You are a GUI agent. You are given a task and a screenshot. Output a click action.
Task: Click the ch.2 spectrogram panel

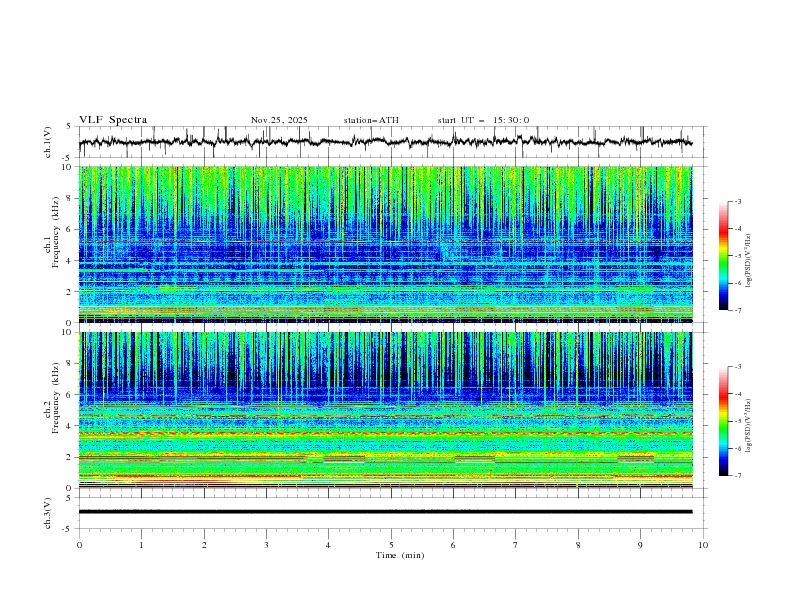pyautogui.click(x=385, y=410)
